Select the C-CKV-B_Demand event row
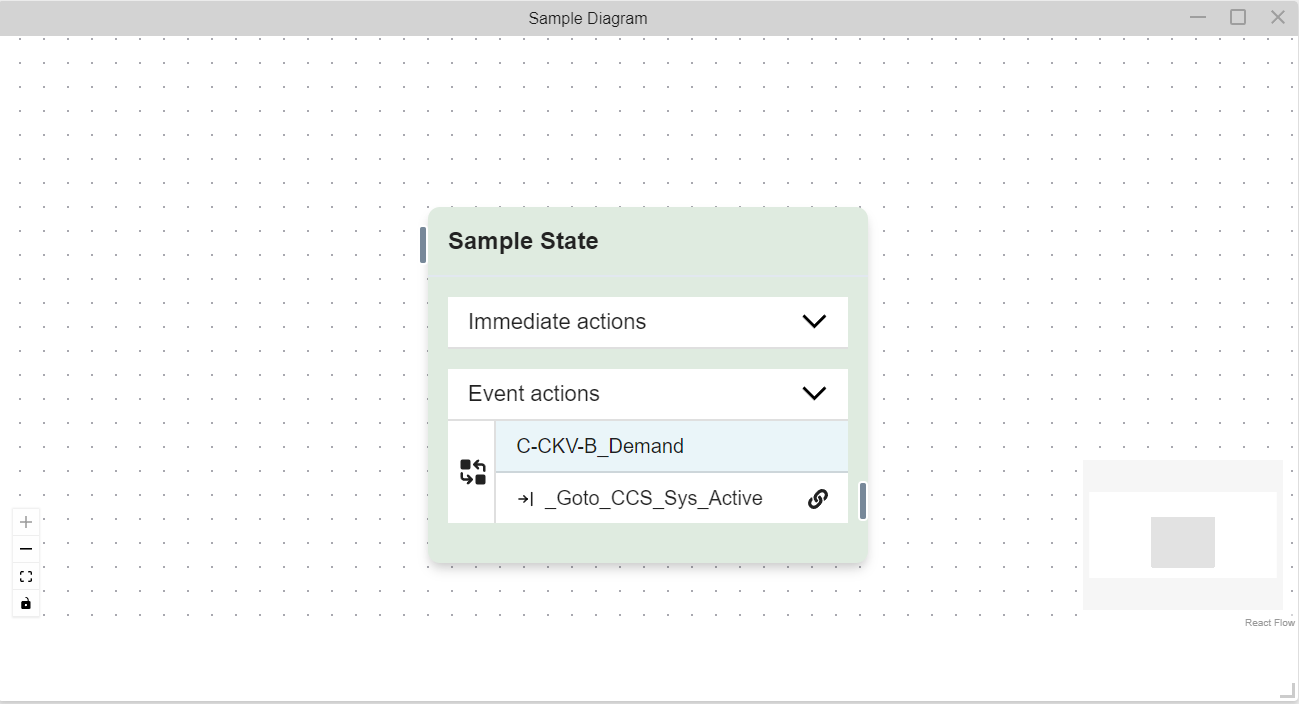The image size is (1299, 704). pos(672,446)
